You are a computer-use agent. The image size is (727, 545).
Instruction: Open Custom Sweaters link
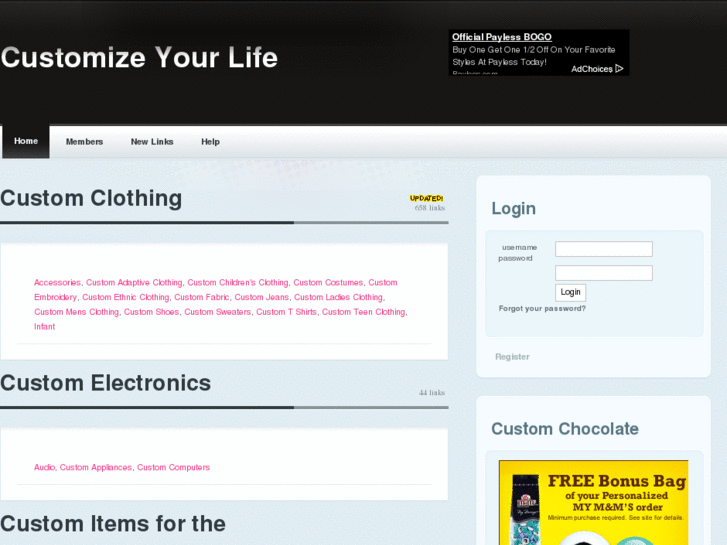217,312
